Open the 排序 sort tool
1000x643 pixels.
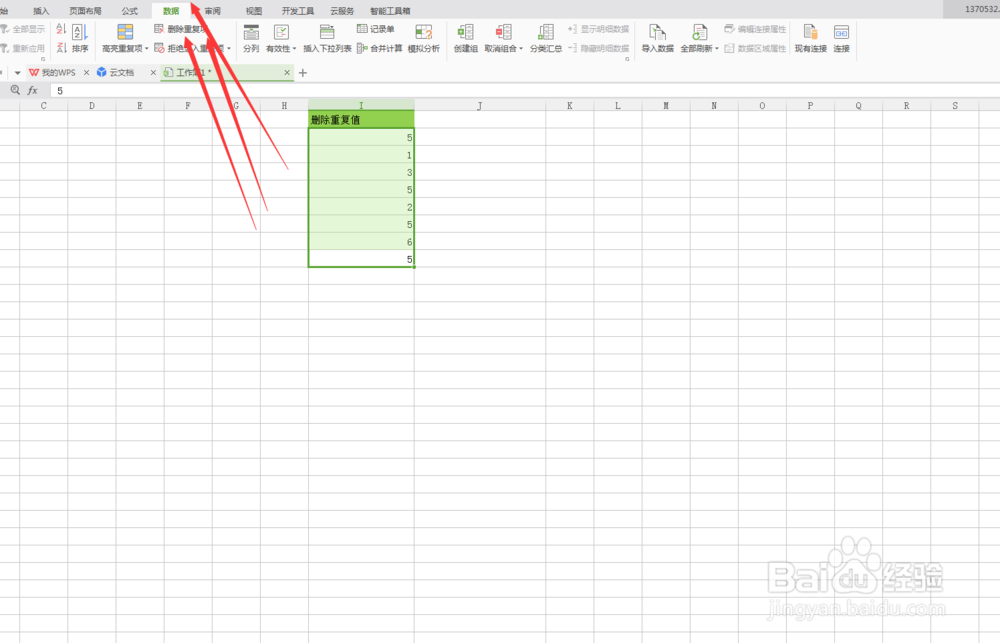[80, 38]
